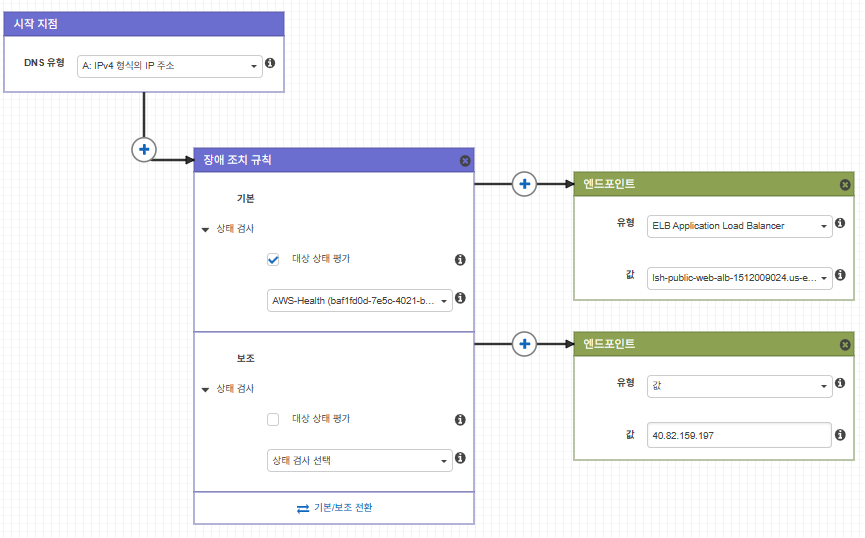Collapse 상태 검사 section under 기본
865x538 pixels.
(206, 229)
